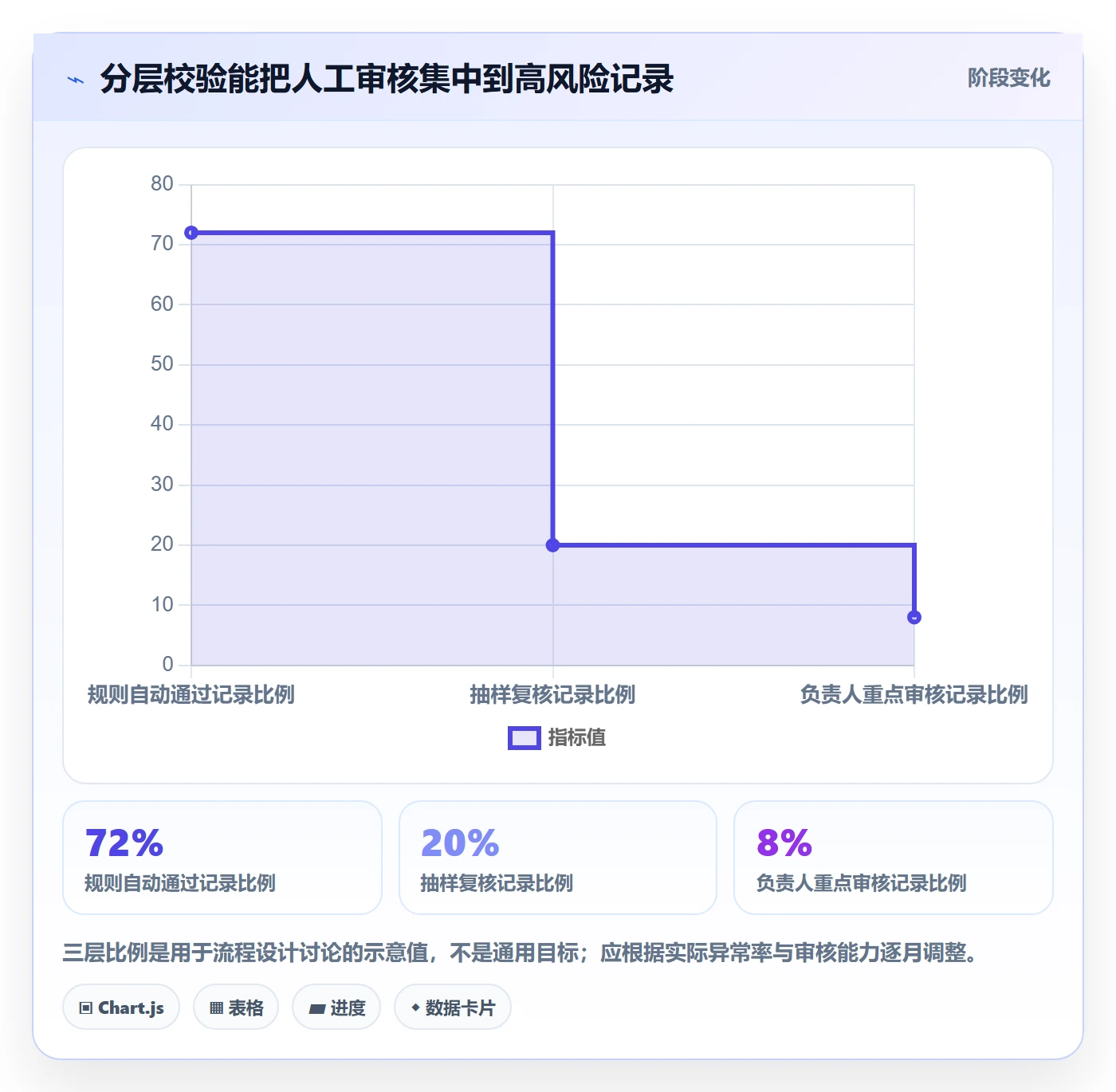Click the chart data point at value 8
Image resolution: width=1116 pixels, height=1092 pixels.
click(914, 617)
